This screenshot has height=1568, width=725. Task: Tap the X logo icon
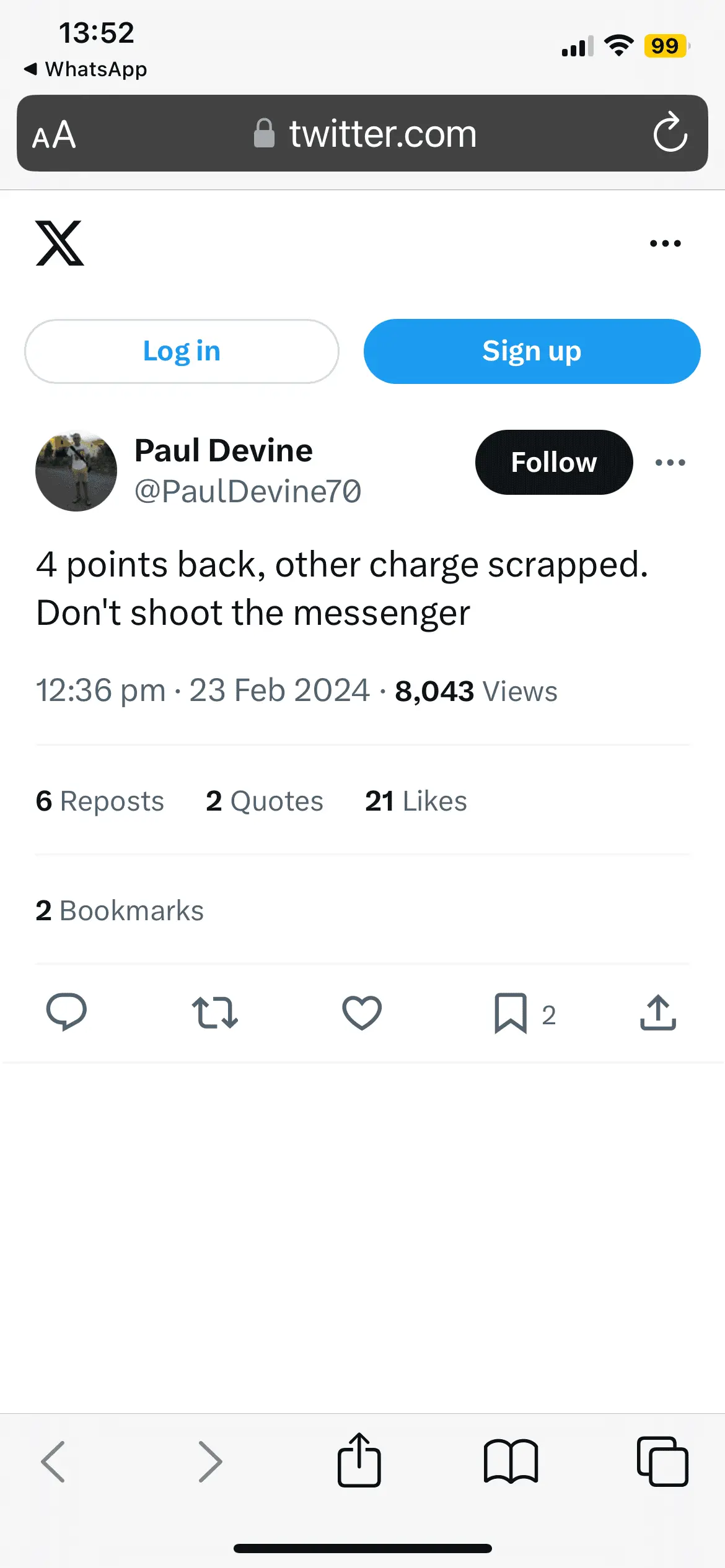59,243
